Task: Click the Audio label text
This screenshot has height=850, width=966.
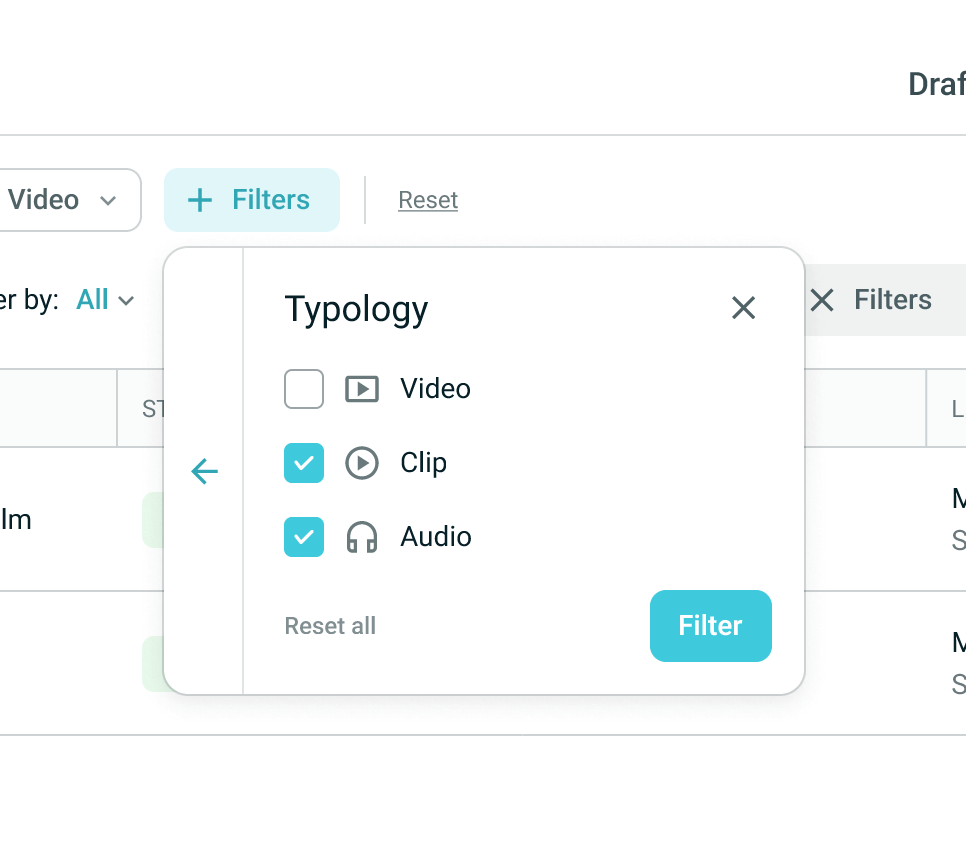Action: 436,537
